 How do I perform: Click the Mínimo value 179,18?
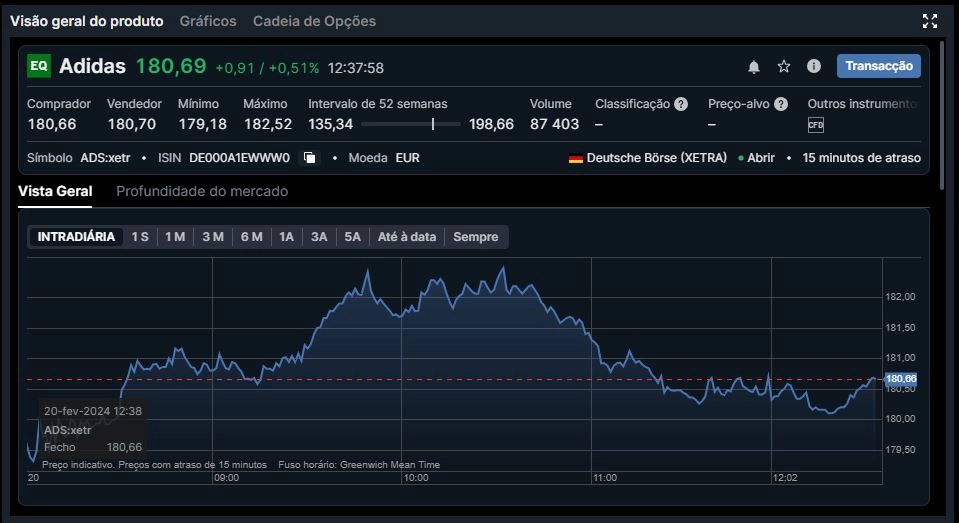pyautogui.click(x=202, y=124)
